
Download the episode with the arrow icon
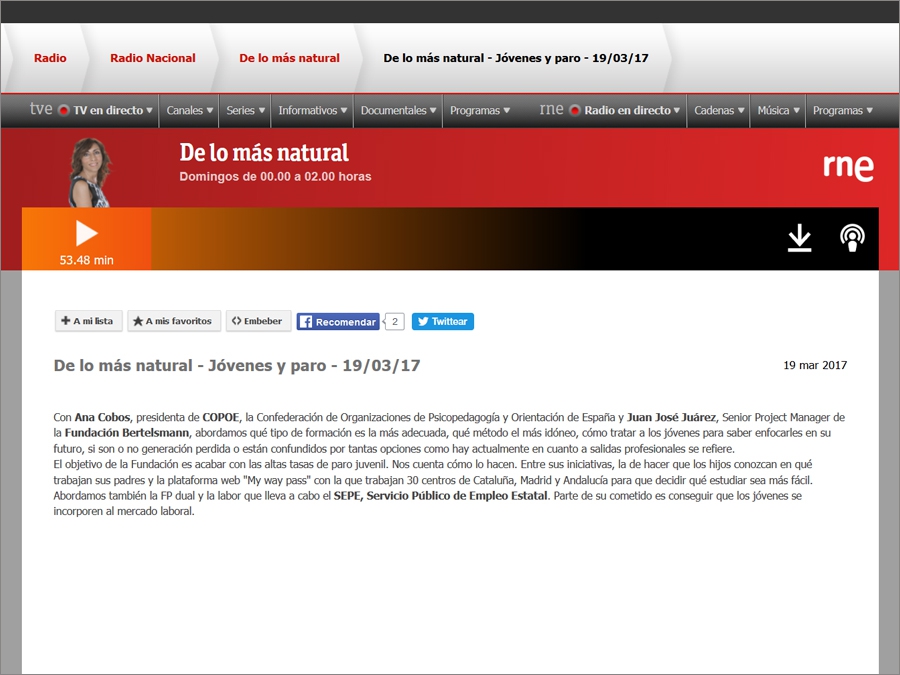click(799, 238)
